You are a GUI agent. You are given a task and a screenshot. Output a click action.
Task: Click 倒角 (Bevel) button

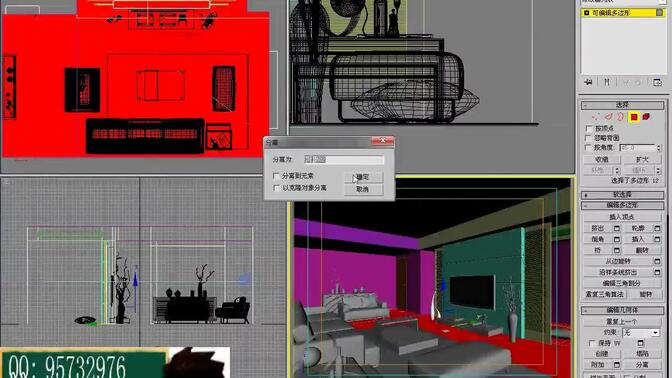[598, 239]
